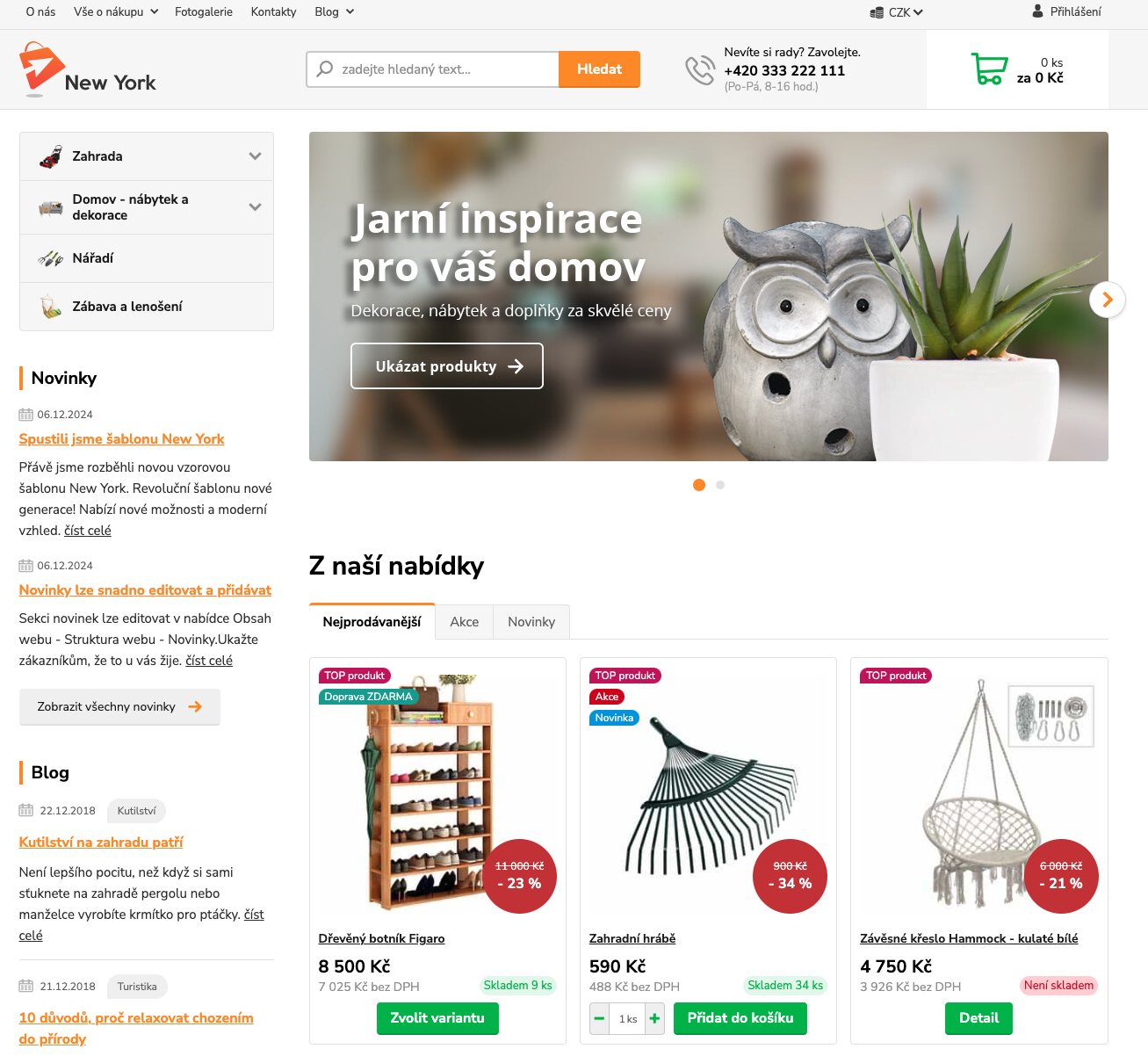Open the CZK currency dropdown
Viewport: 1148px width, 1056px height.
(x=897, y=12)
